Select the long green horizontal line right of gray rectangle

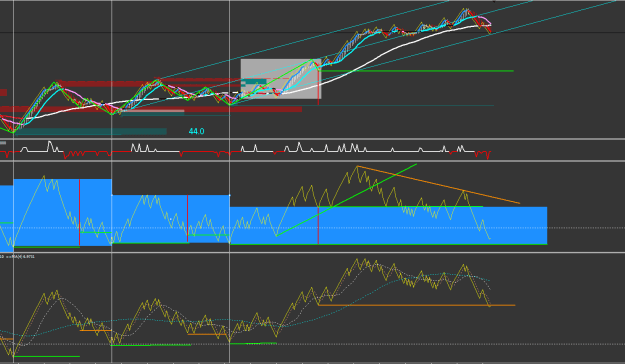click(417, 71)
